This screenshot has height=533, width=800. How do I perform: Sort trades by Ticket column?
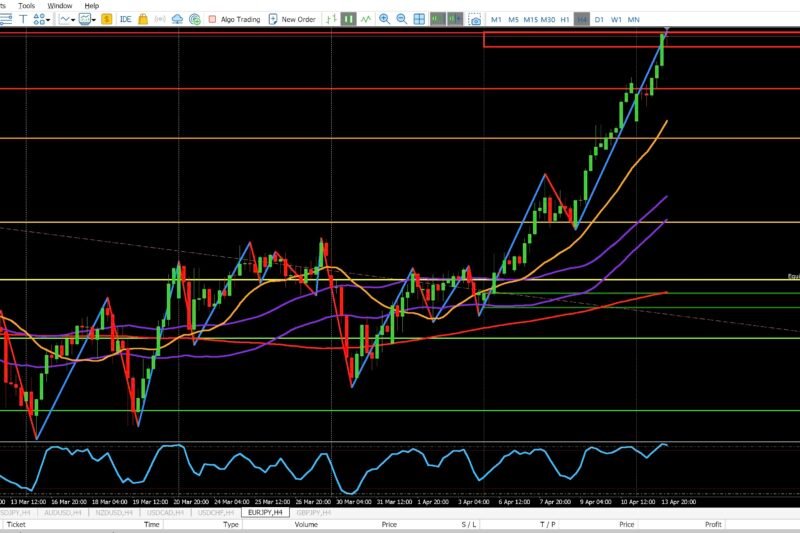pos(16,524)
